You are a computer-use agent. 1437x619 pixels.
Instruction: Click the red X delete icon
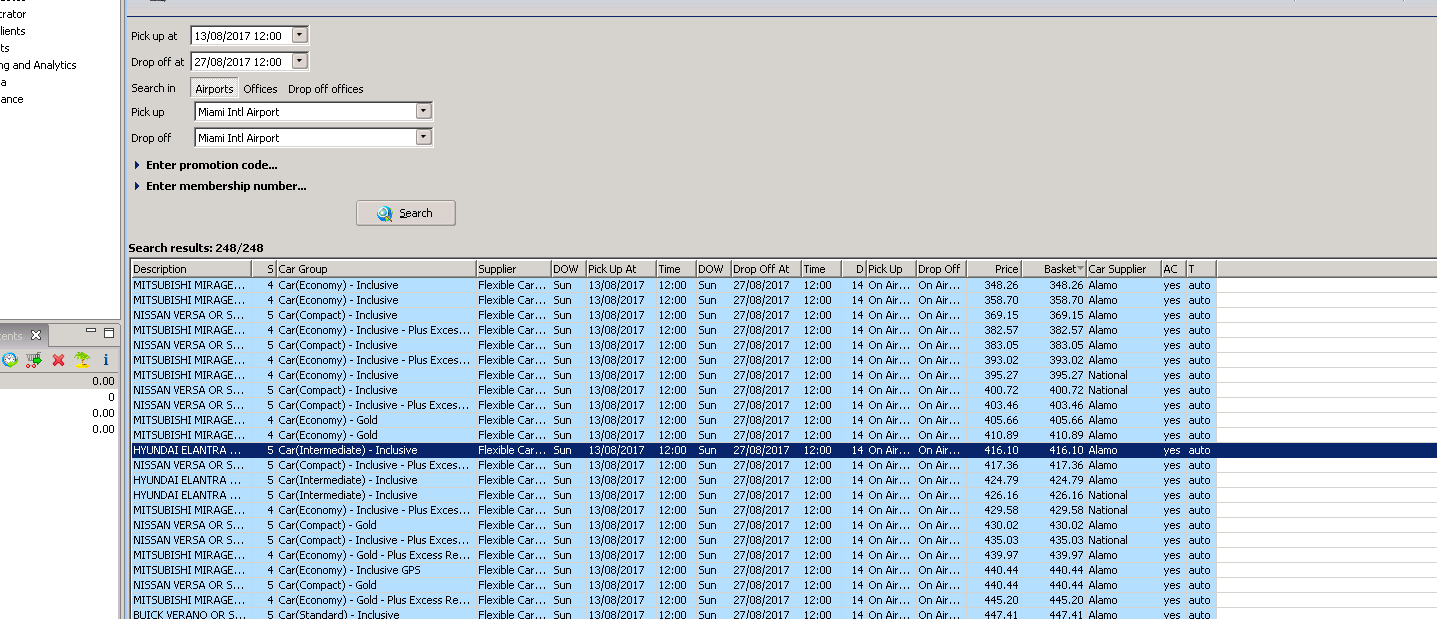coord(58,360)
